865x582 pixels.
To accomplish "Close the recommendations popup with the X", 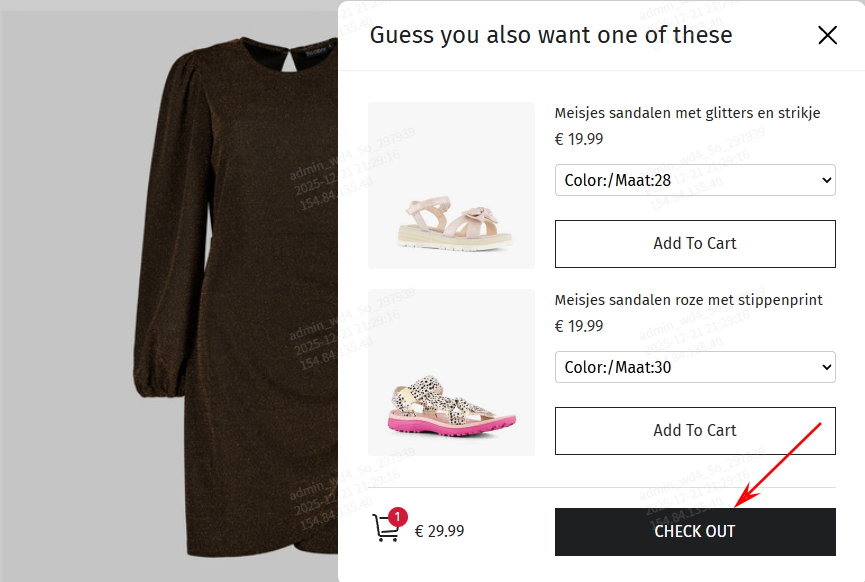I will (827, 36).
